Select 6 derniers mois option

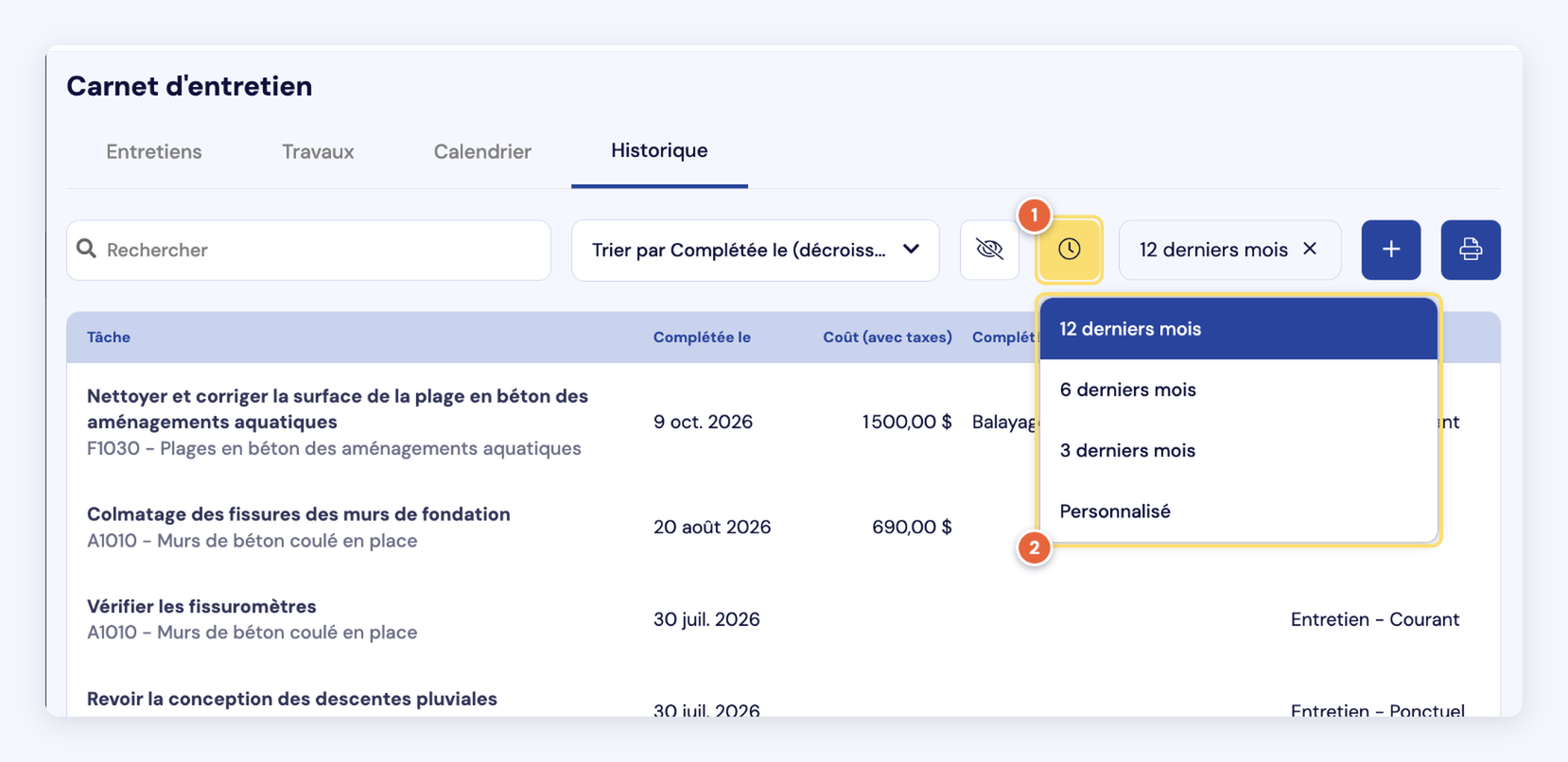coord(1238,390)
